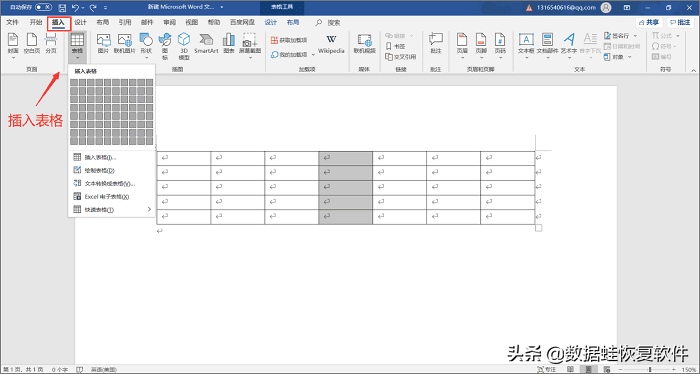Switch to Web Layout view in status bar
This screenshot has width=700, height=374.
[x=608, y=370]
